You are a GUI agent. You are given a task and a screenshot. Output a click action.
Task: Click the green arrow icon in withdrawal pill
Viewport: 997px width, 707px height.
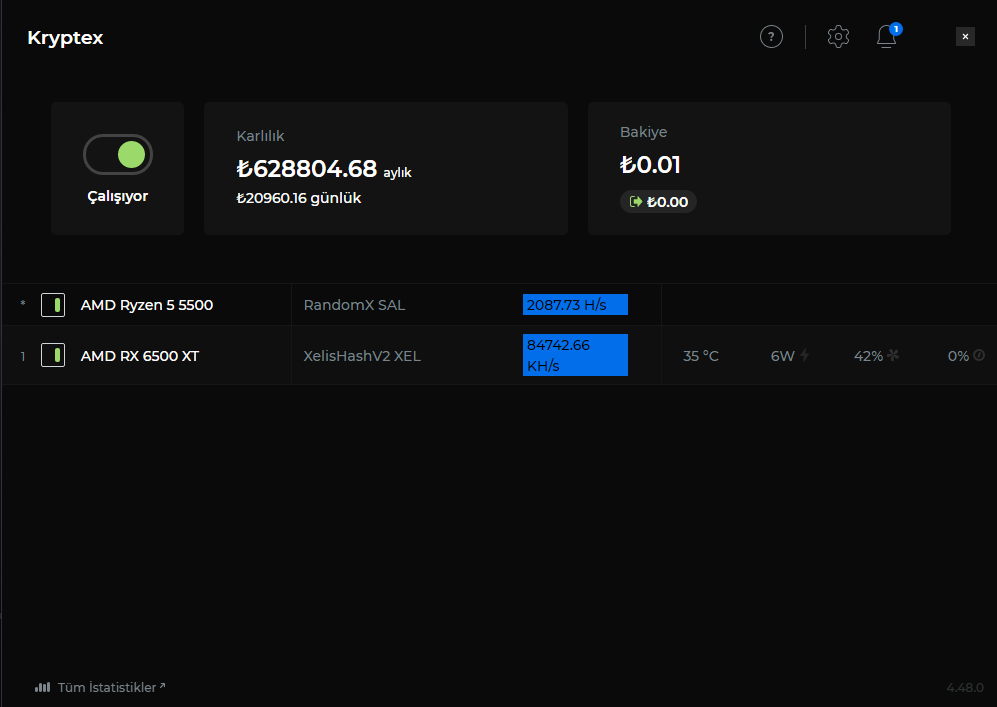coord(635,202)
